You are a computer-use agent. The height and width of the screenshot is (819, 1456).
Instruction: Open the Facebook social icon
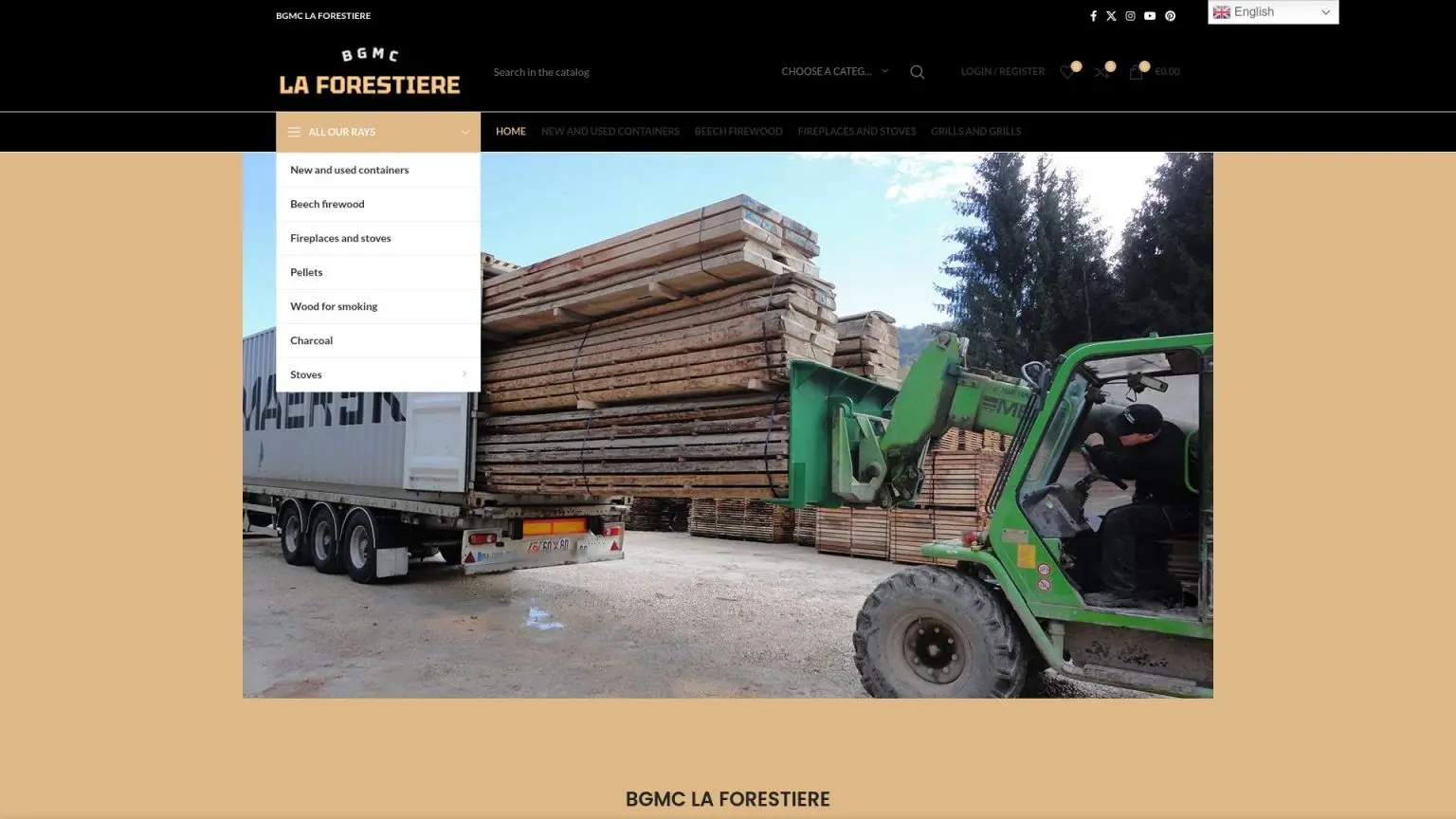tap(1093, 16)
